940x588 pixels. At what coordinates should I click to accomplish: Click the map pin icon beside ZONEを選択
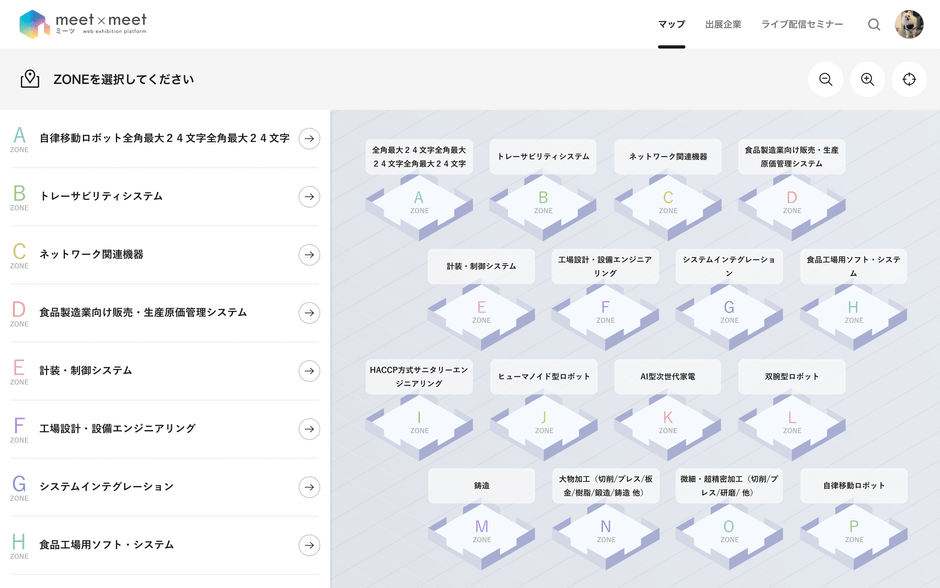30,79
